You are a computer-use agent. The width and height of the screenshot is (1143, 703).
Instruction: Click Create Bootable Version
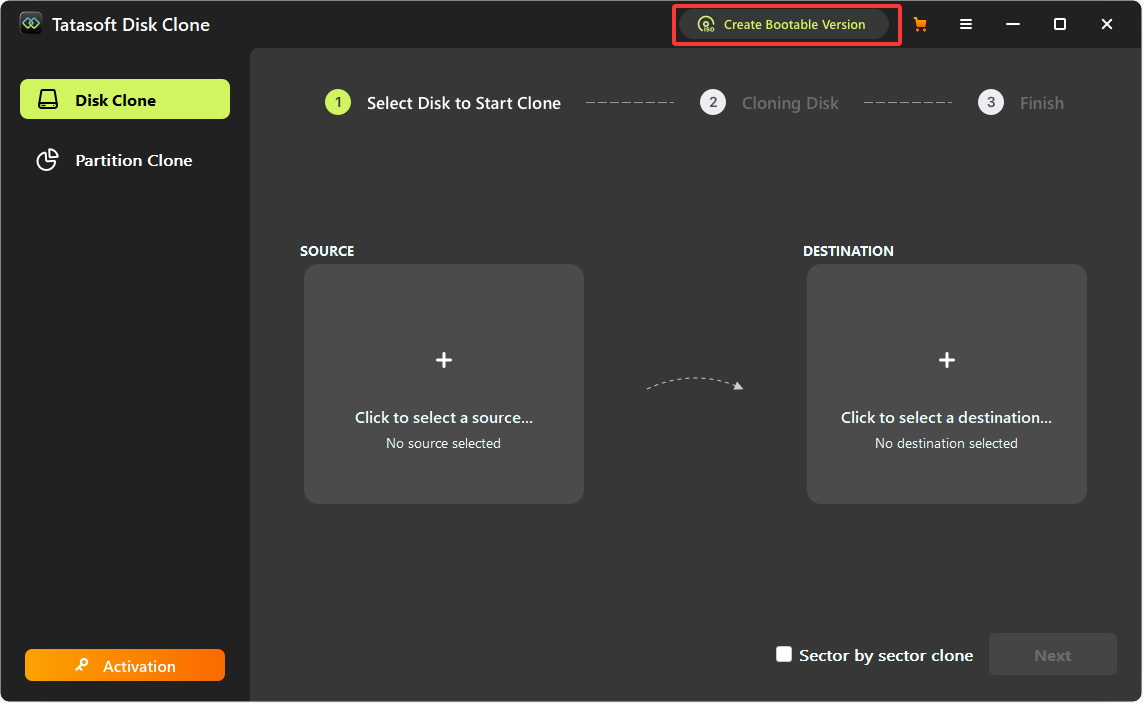point(786,23)
